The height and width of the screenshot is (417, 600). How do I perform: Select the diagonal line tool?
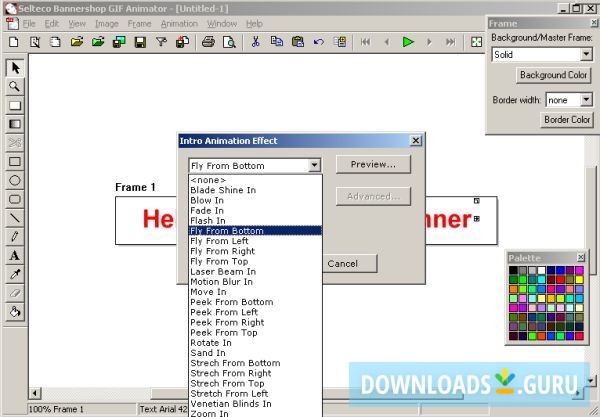[x=15, y=218]
